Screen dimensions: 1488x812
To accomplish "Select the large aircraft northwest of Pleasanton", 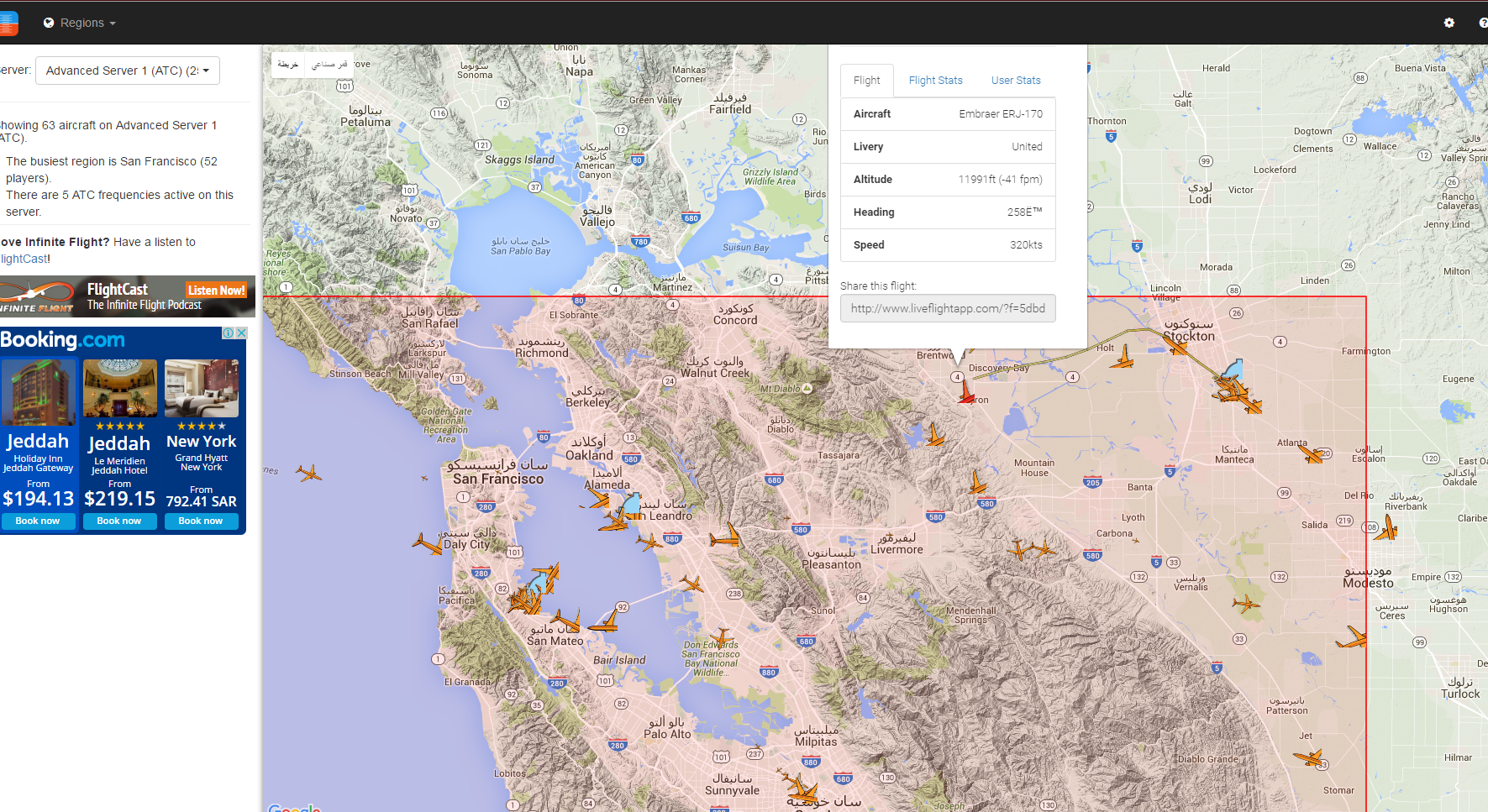I will 726,535.
